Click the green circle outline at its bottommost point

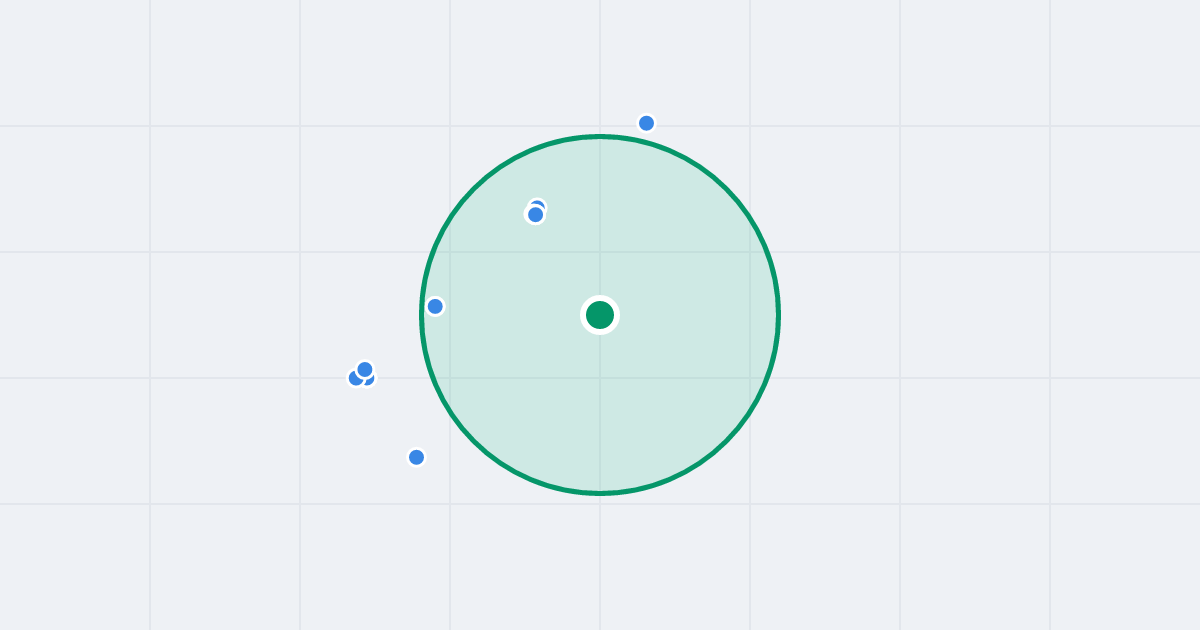[x=600, y=493]
